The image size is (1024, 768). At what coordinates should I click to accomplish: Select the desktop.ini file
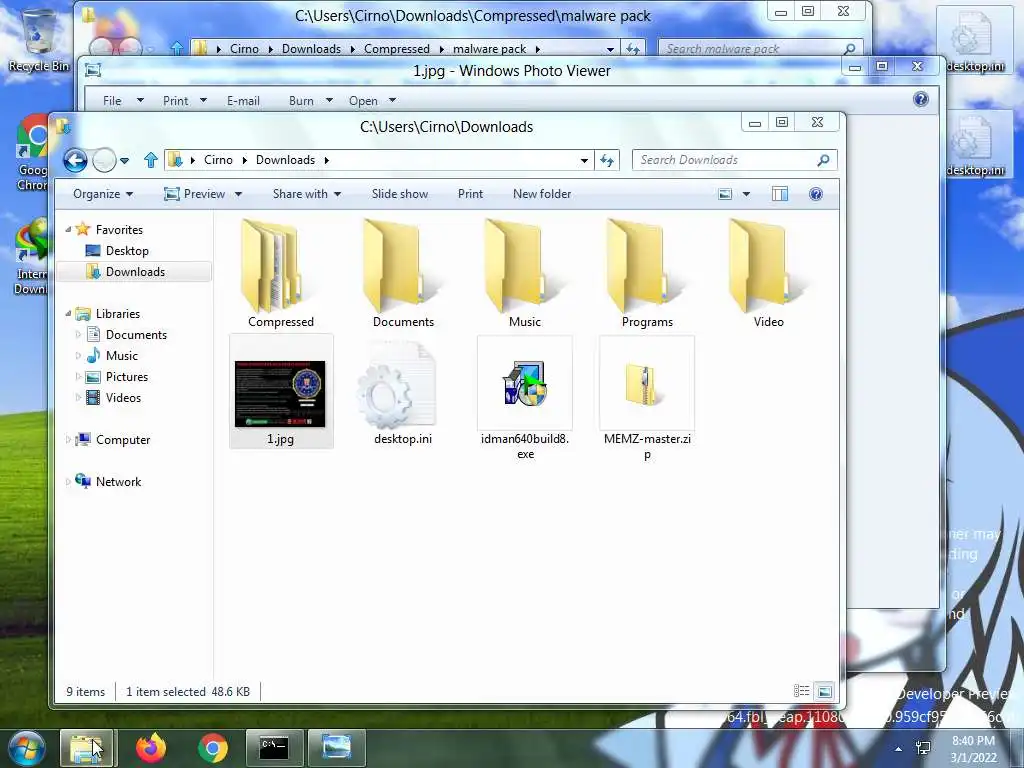pos(403,392)
